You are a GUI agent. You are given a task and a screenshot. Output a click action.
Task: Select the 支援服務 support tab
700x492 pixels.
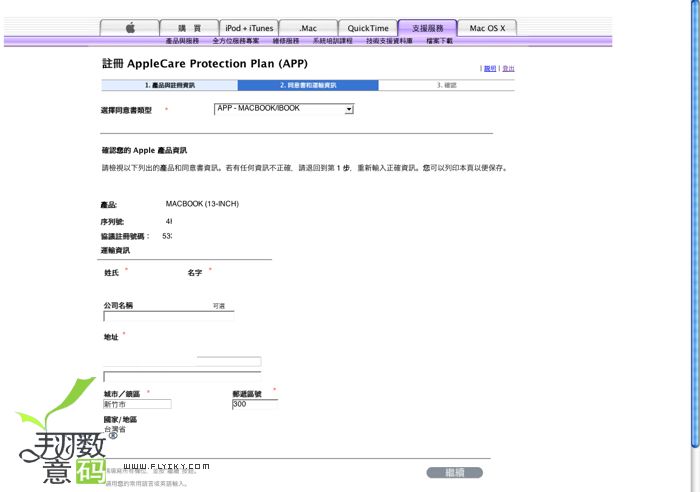pos(428,28)
